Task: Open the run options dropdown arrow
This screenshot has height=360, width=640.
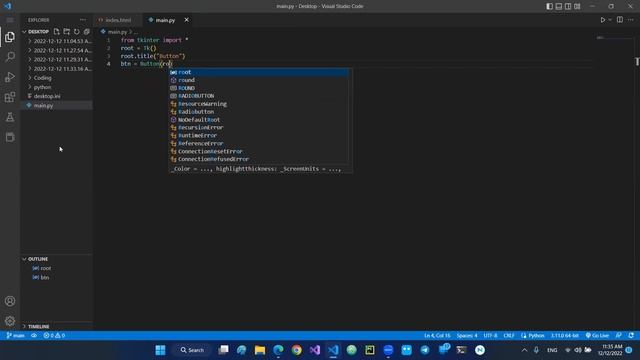Action: click(x=610, y=20)
